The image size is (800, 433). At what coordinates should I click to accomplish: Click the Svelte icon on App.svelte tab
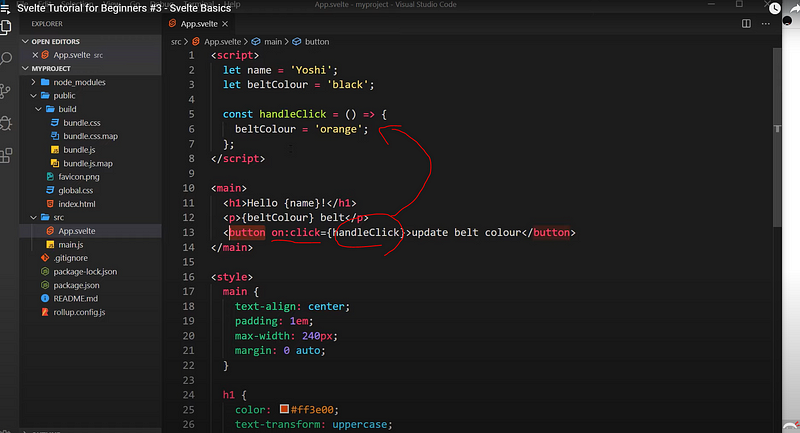click(x=172, y=23)
